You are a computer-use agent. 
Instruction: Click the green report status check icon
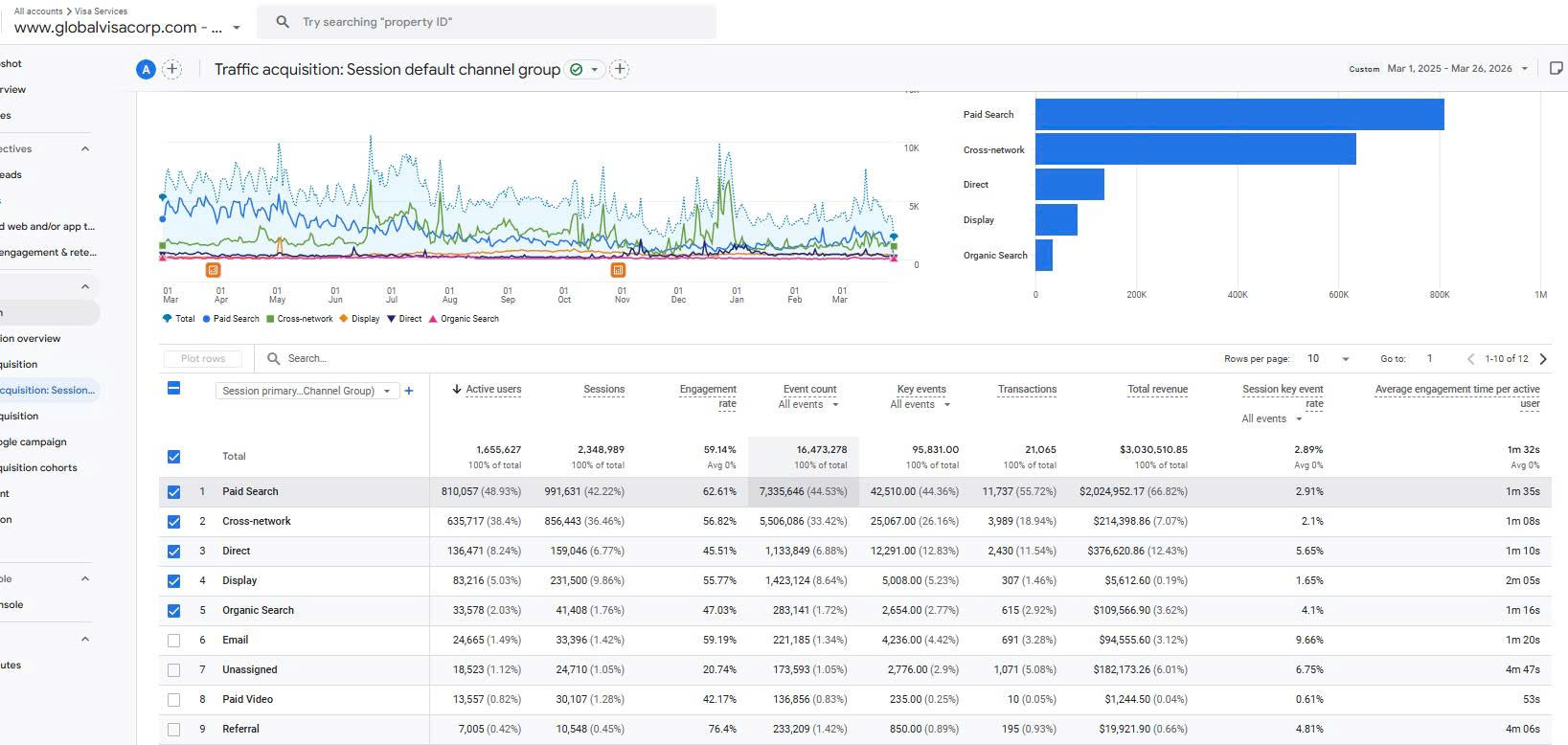coord(576,69)
